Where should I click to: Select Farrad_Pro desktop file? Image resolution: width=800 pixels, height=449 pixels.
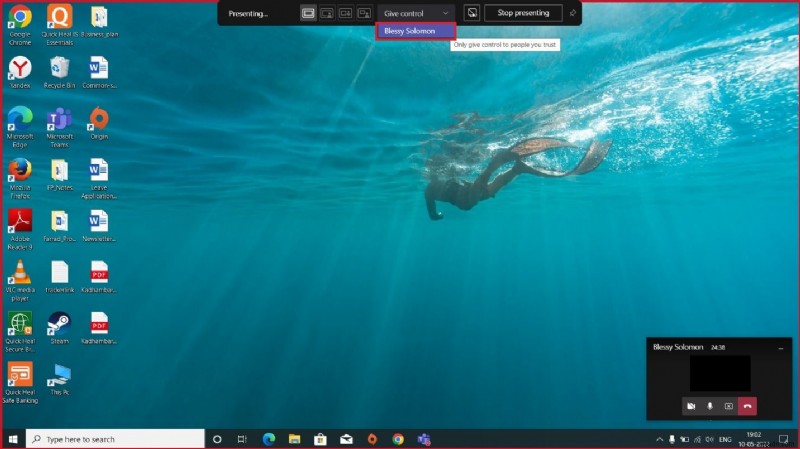60,226
